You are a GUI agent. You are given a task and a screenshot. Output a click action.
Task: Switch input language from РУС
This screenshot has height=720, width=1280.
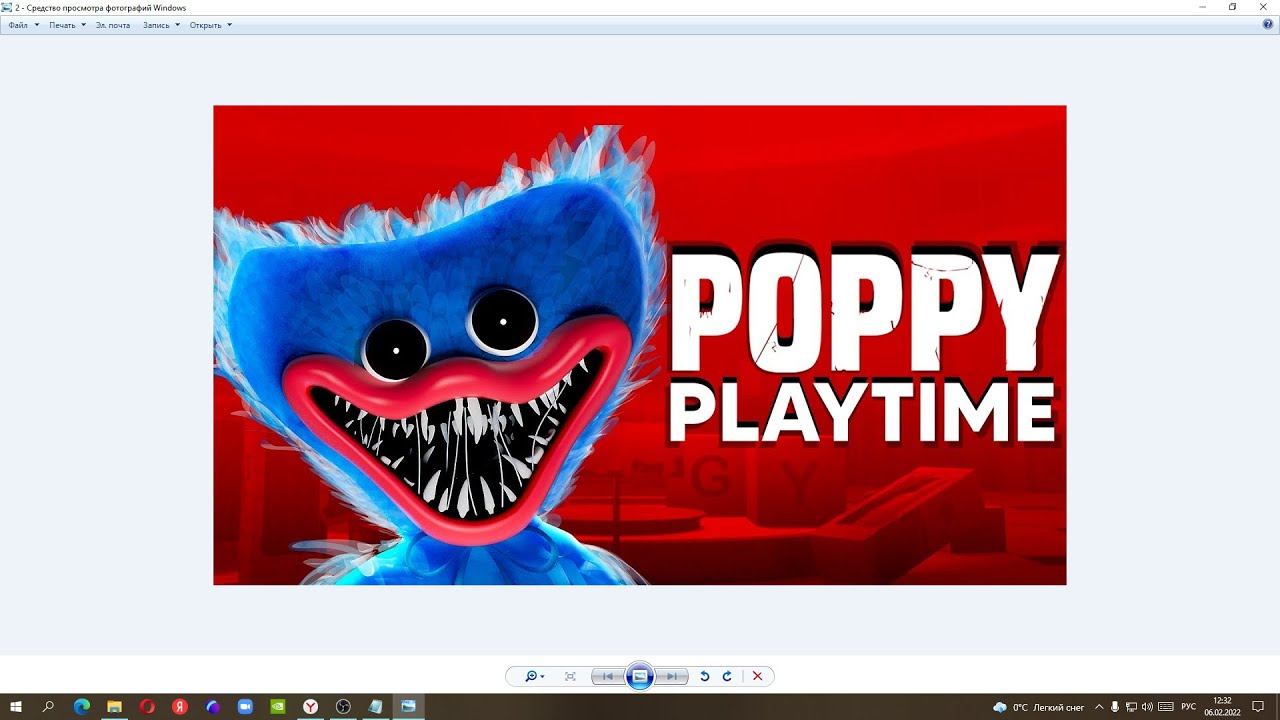coord(1189,707)
